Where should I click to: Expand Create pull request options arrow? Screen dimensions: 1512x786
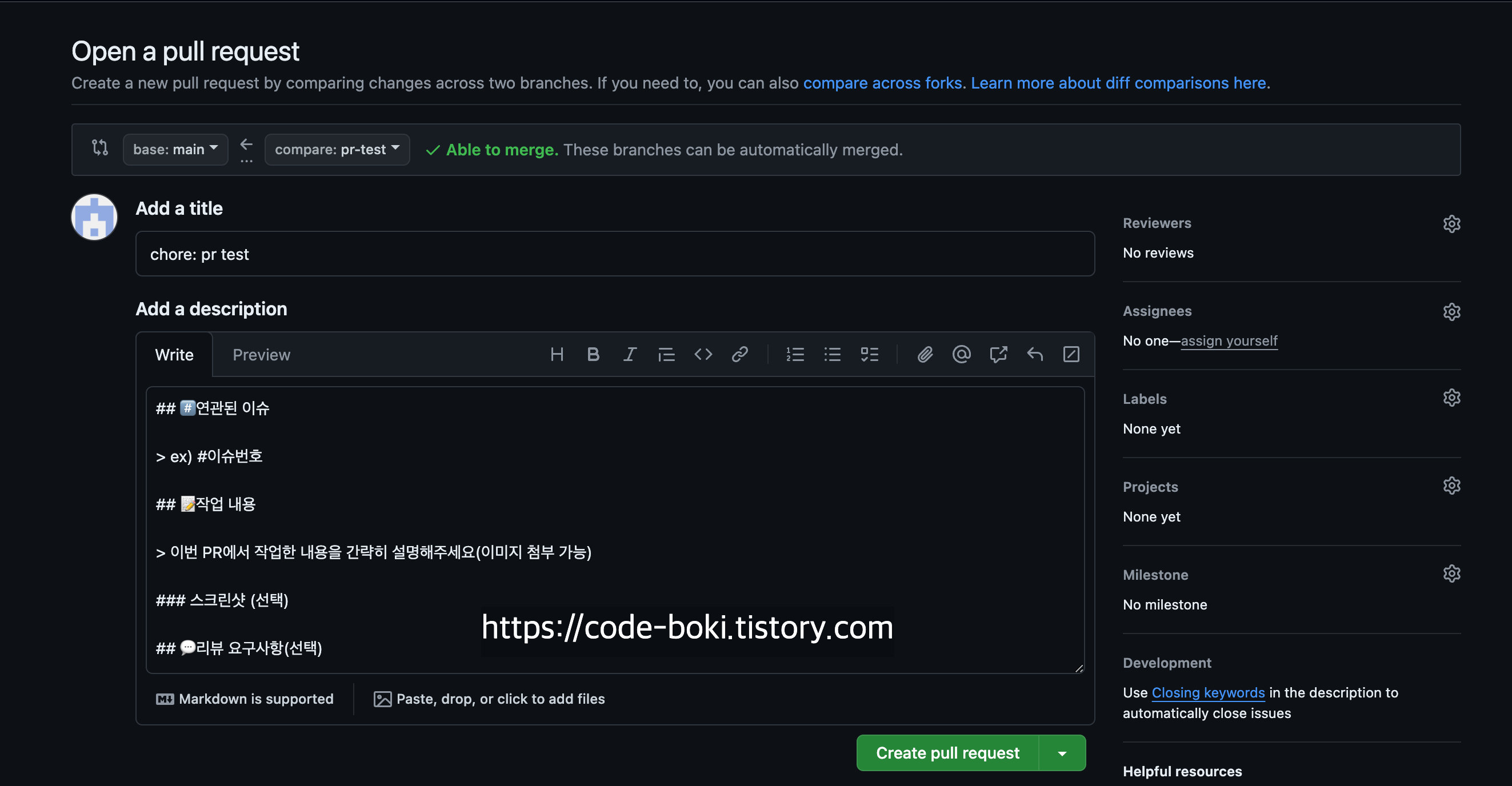(1062, 753)
